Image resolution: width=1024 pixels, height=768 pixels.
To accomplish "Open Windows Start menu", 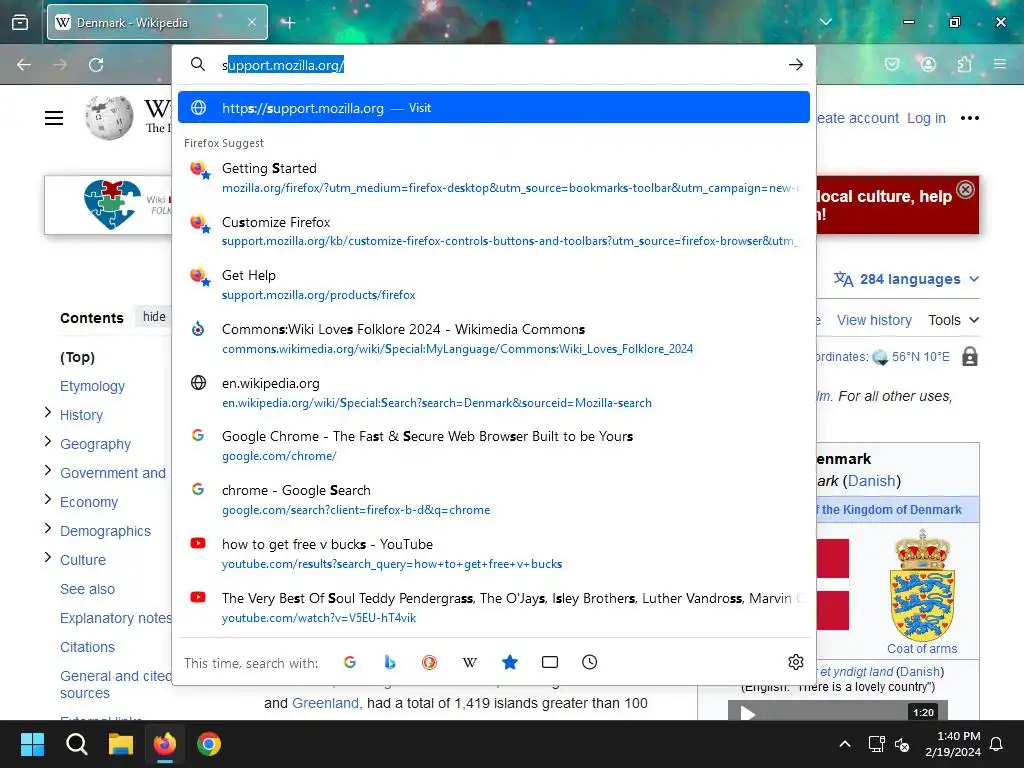I will (x=32, y=744).
